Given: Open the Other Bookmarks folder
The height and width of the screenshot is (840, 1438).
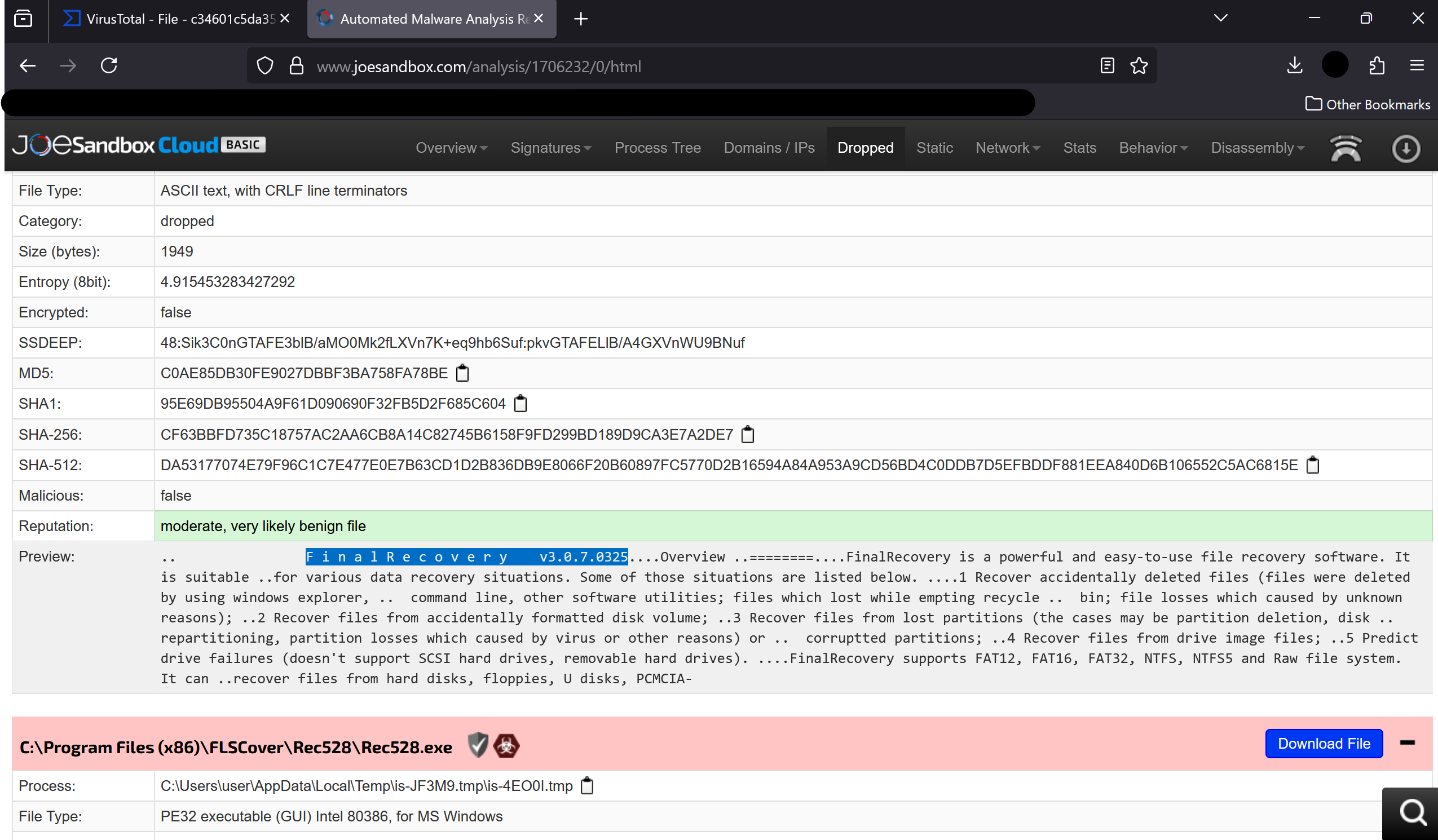Looking at the screenshot, I should pyautogui.click(x=1368, y=104).
